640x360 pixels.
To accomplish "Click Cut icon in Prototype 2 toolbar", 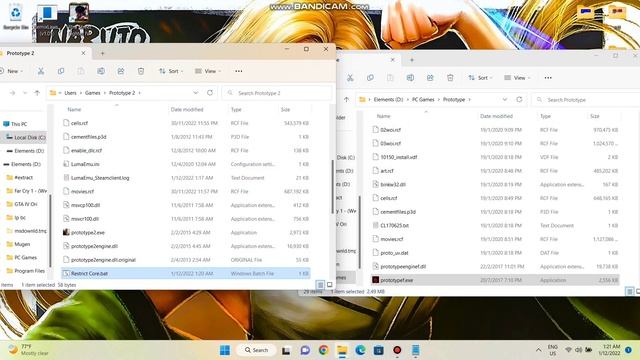I will pos(41,71).
